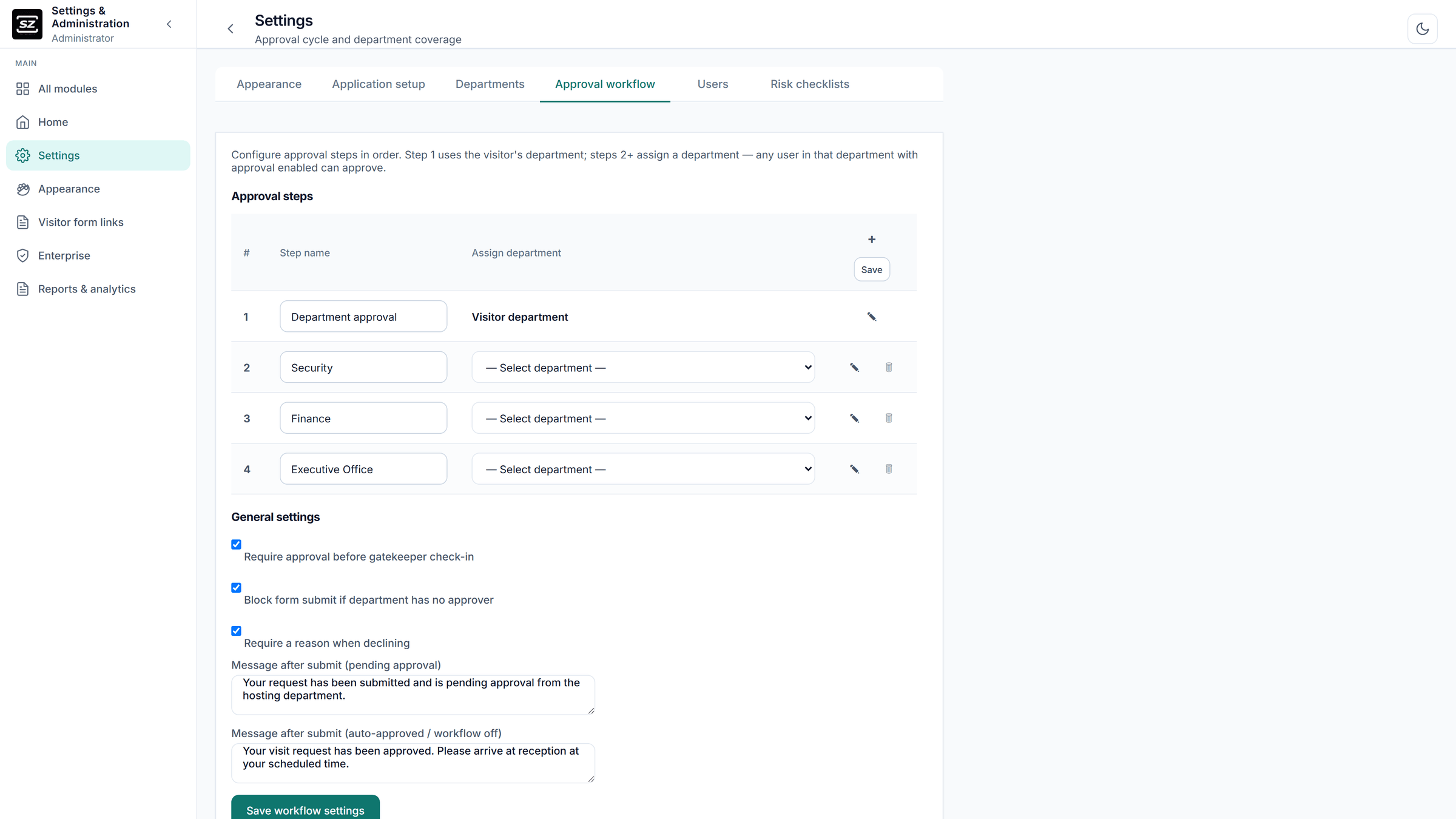This screenshot has height=819, width=1456.
Task: Open Reports & analytics page
Action: pyautogui.click(x=98, y=289)
